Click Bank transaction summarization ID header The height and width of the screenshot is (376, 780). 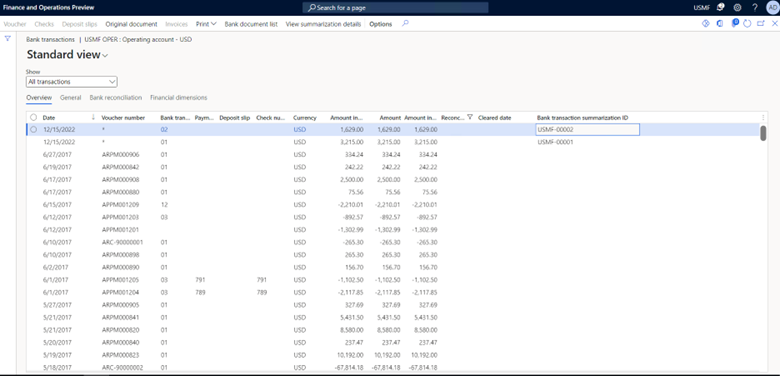point(582,118)
